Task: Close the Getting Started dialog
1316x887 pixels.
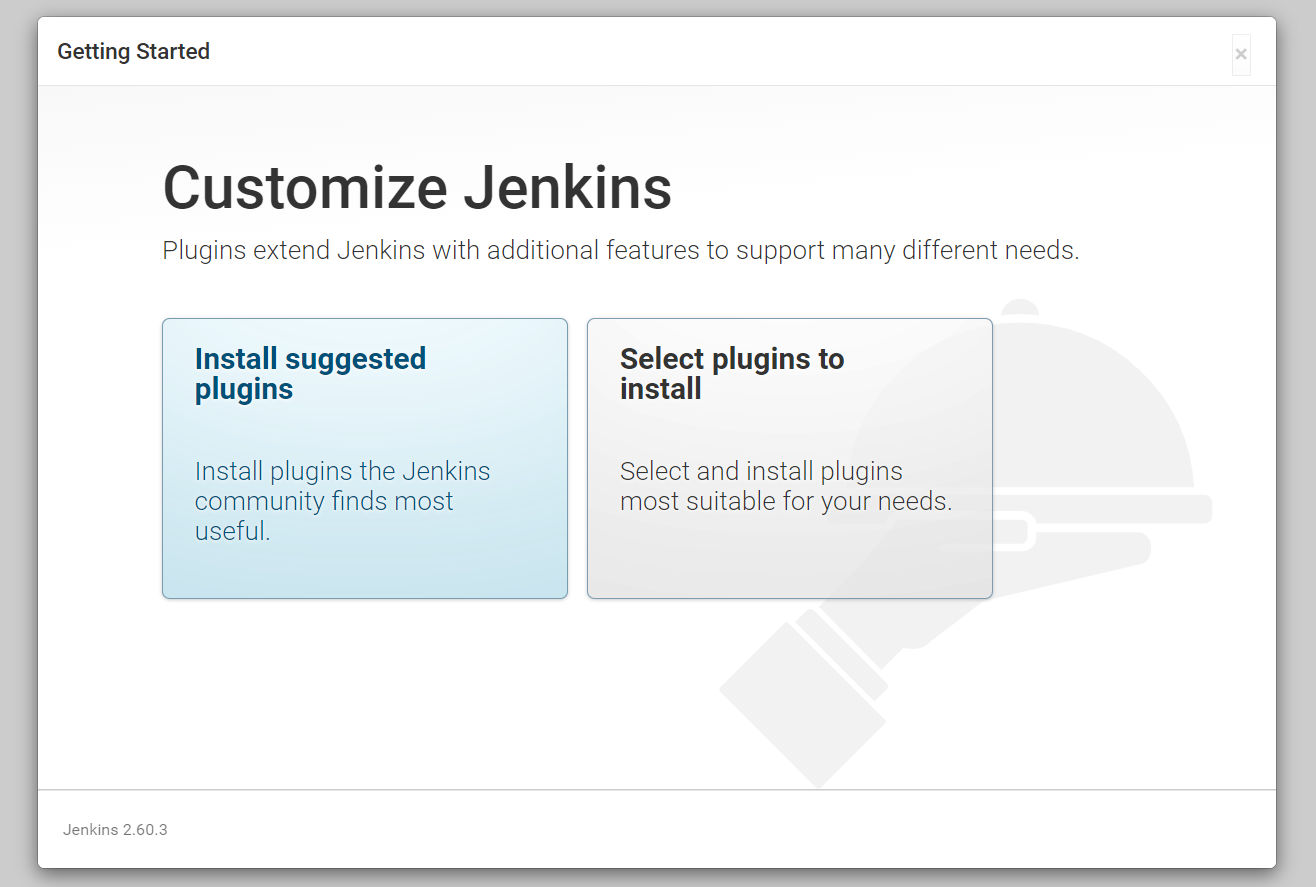Action: [1240, 54]
